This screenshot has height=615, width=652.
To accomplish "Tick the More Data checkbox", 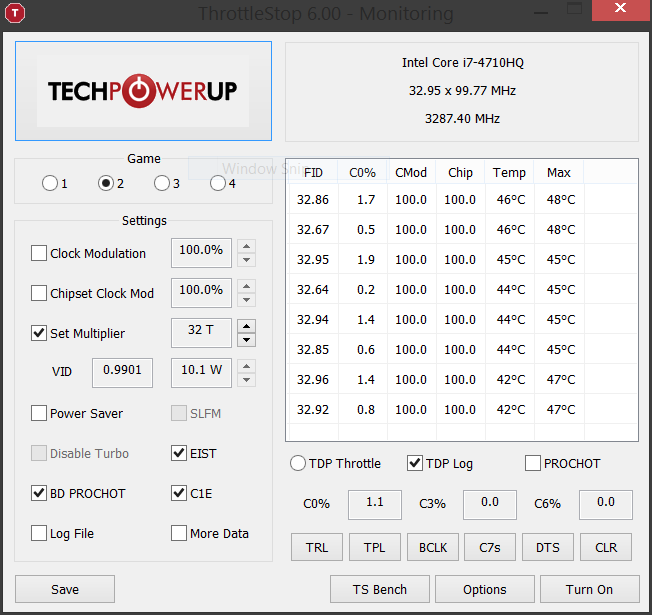I will coord(179,533).
